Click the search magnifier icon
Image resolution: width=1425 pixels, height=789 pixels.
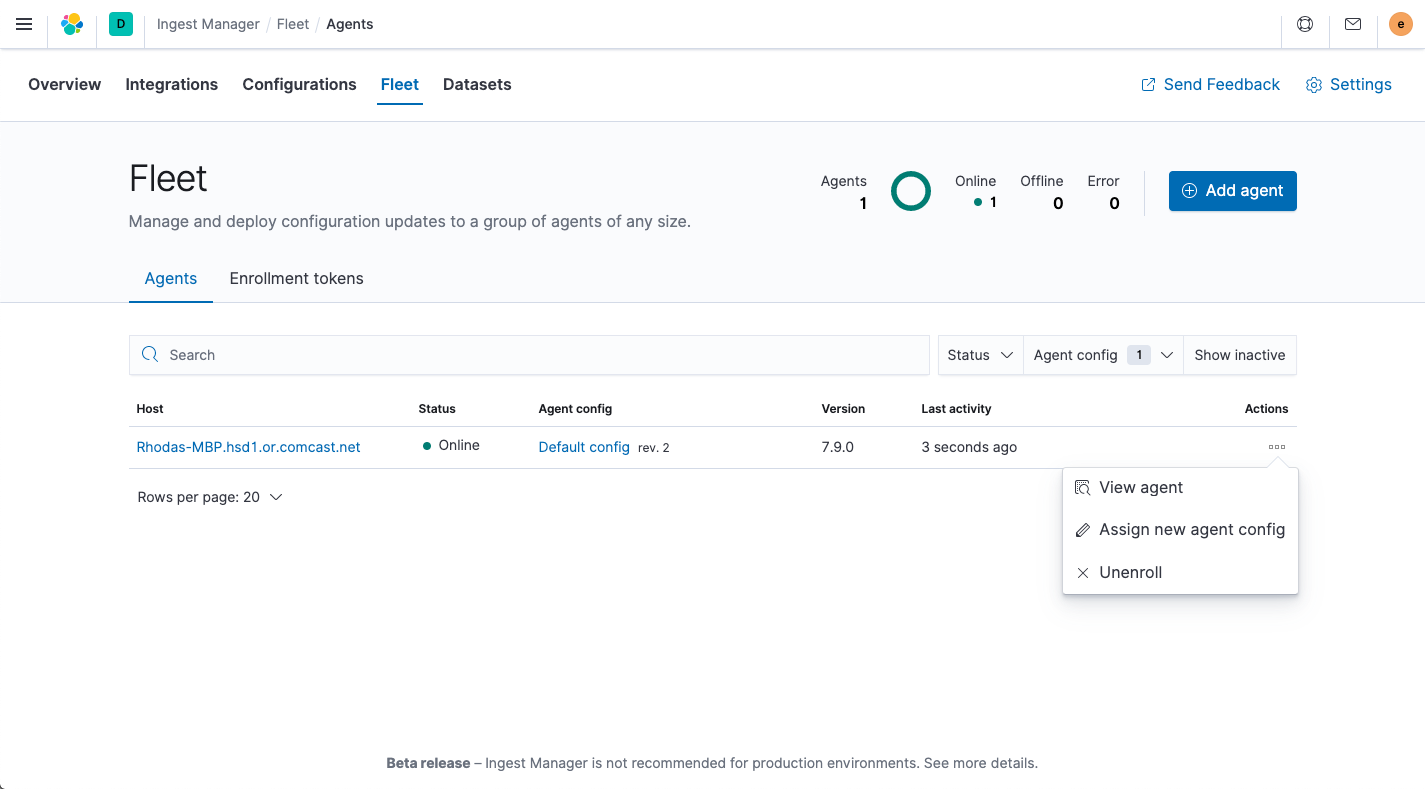click(x=150, y=354)
